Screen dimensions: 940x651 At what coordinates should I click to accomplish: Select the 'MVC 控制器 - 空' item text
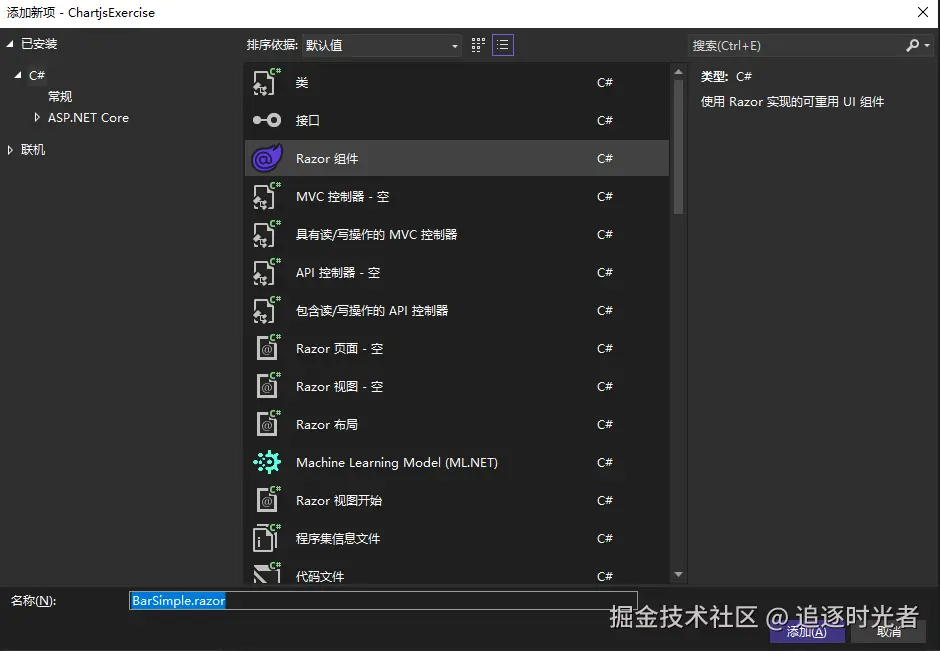click(x=342, y=197)
